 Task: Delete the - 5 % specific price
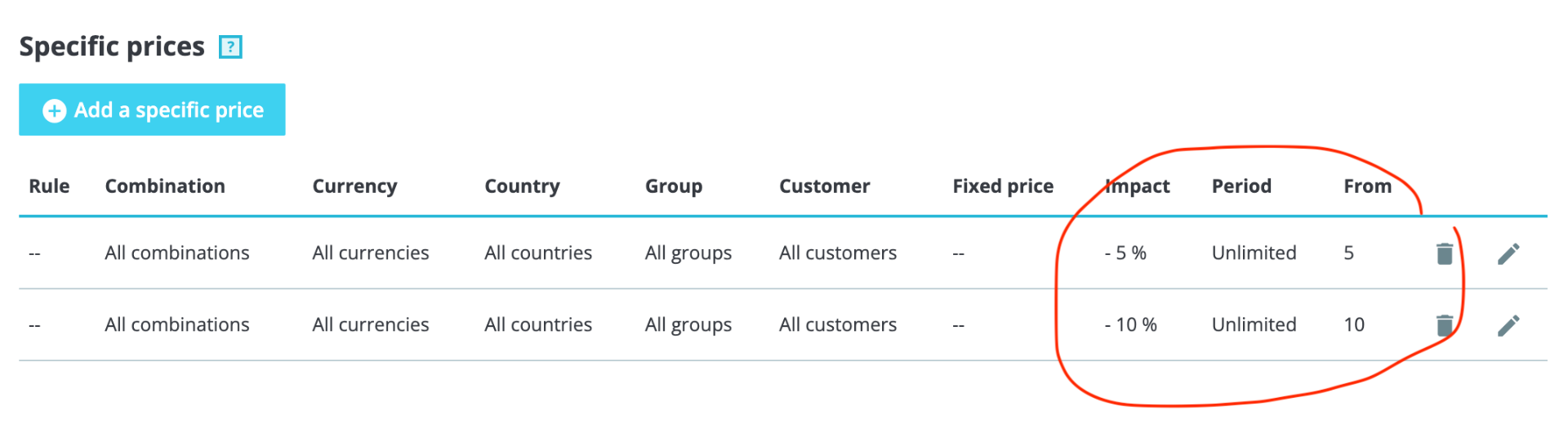(1444, 254)
